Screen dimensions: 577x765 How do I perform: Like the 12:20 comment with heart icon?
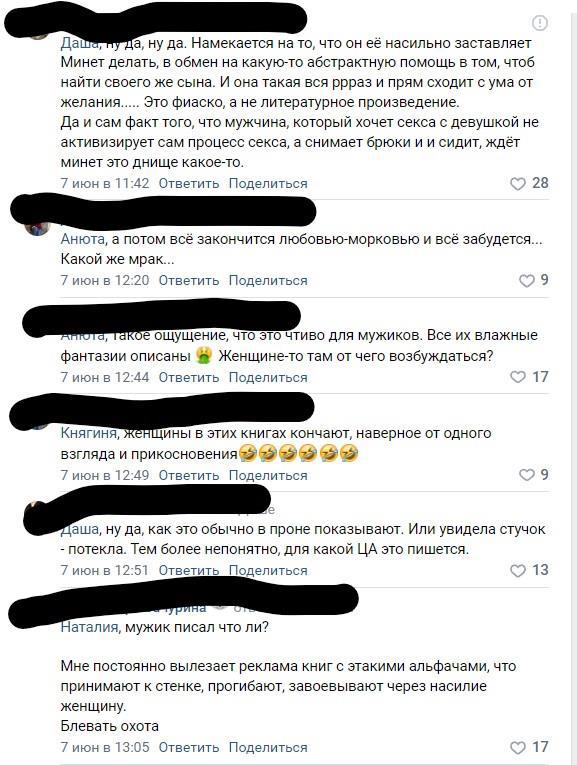pyautogui.click(x=526, y=281)
